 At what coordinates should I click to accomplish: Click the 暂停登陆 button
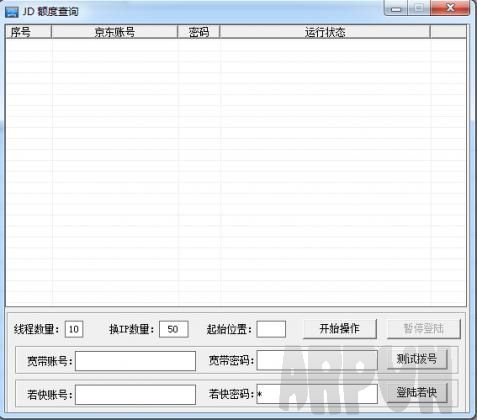point(424,329)
